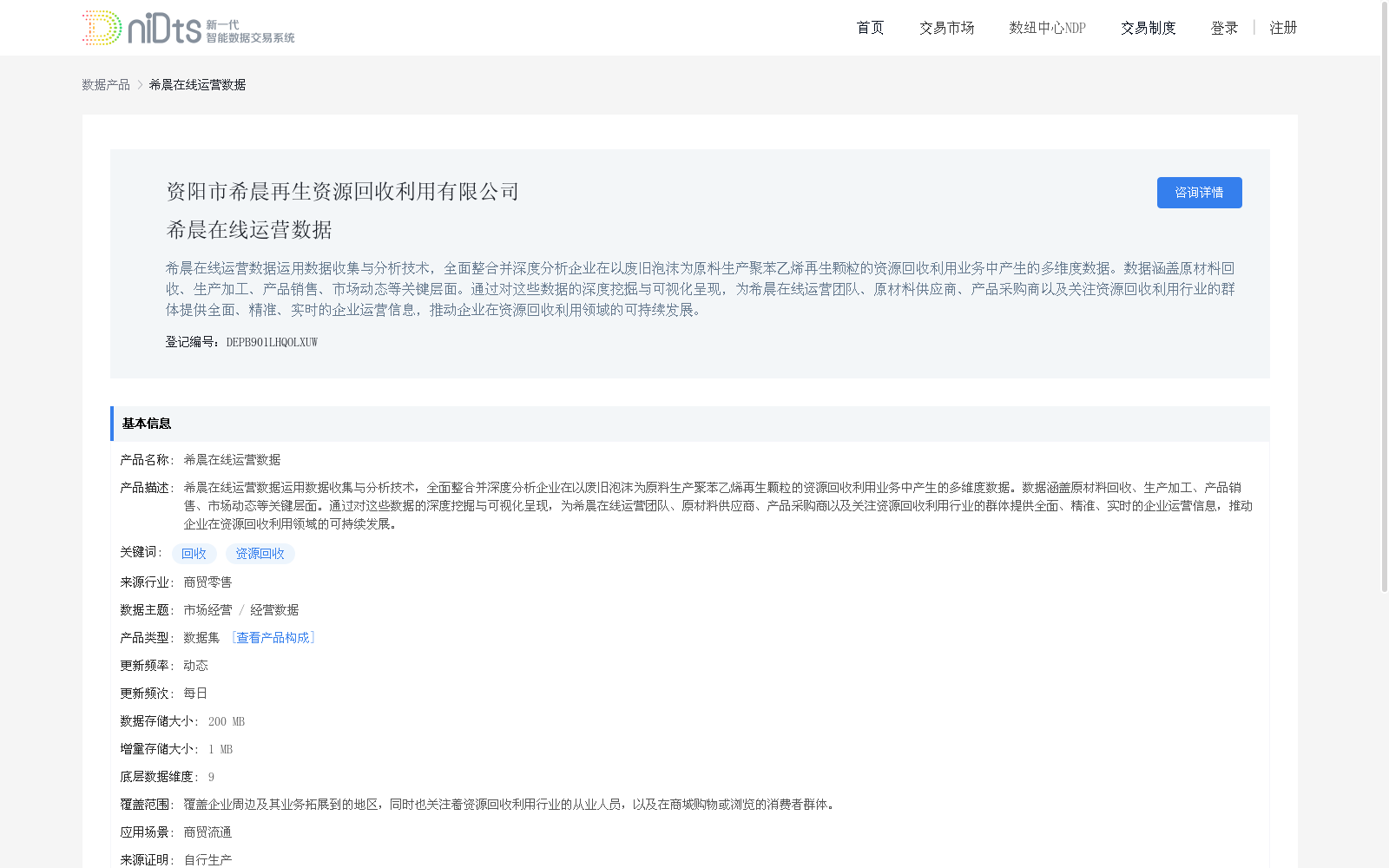Go to 交易市场 in navigation
The width and height of the screenshot is (1389, 868).
(946, 28)
